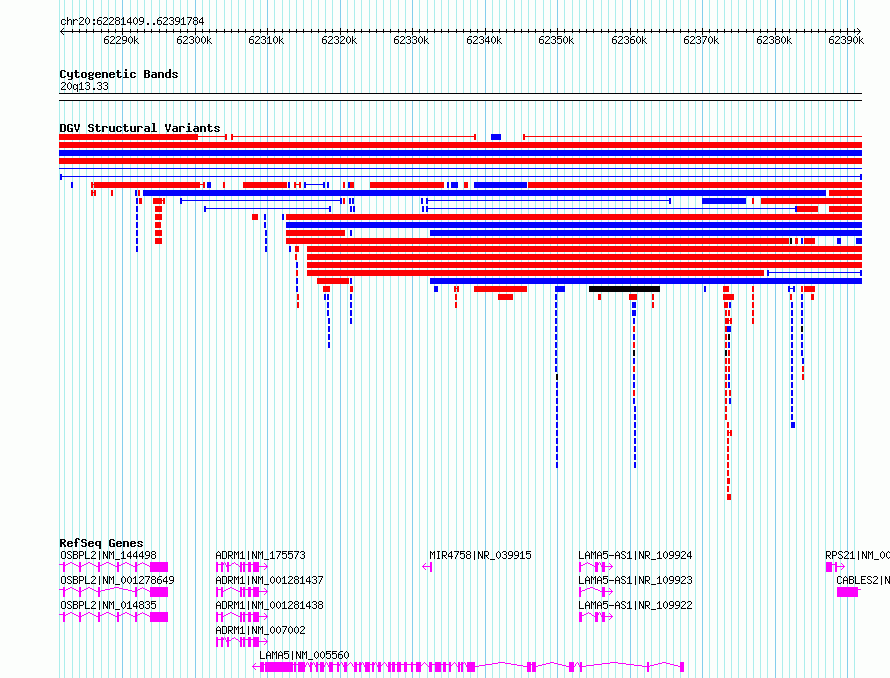Click the RPS21 gene label

pos(857,555)
